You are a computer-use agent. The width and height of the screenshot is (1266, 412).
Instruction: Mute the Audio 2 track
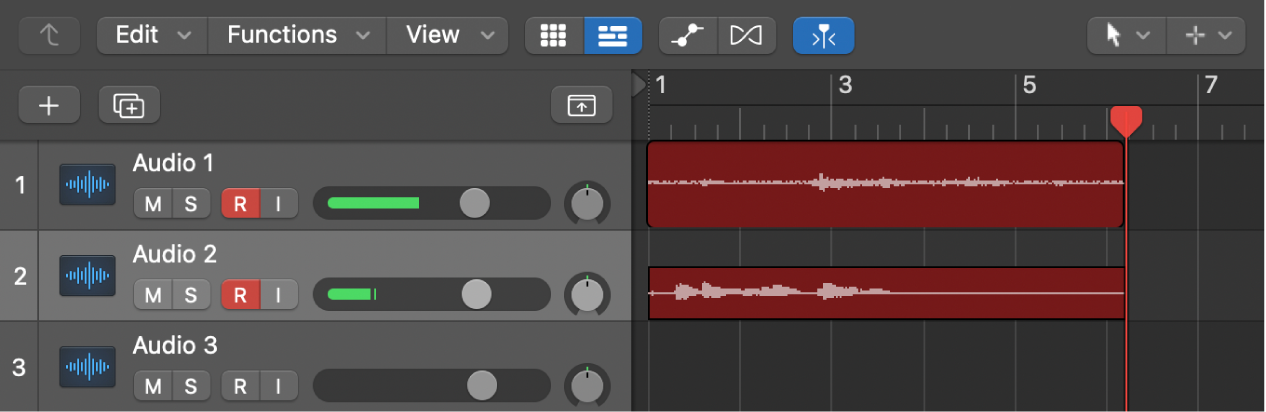[153, 295]
